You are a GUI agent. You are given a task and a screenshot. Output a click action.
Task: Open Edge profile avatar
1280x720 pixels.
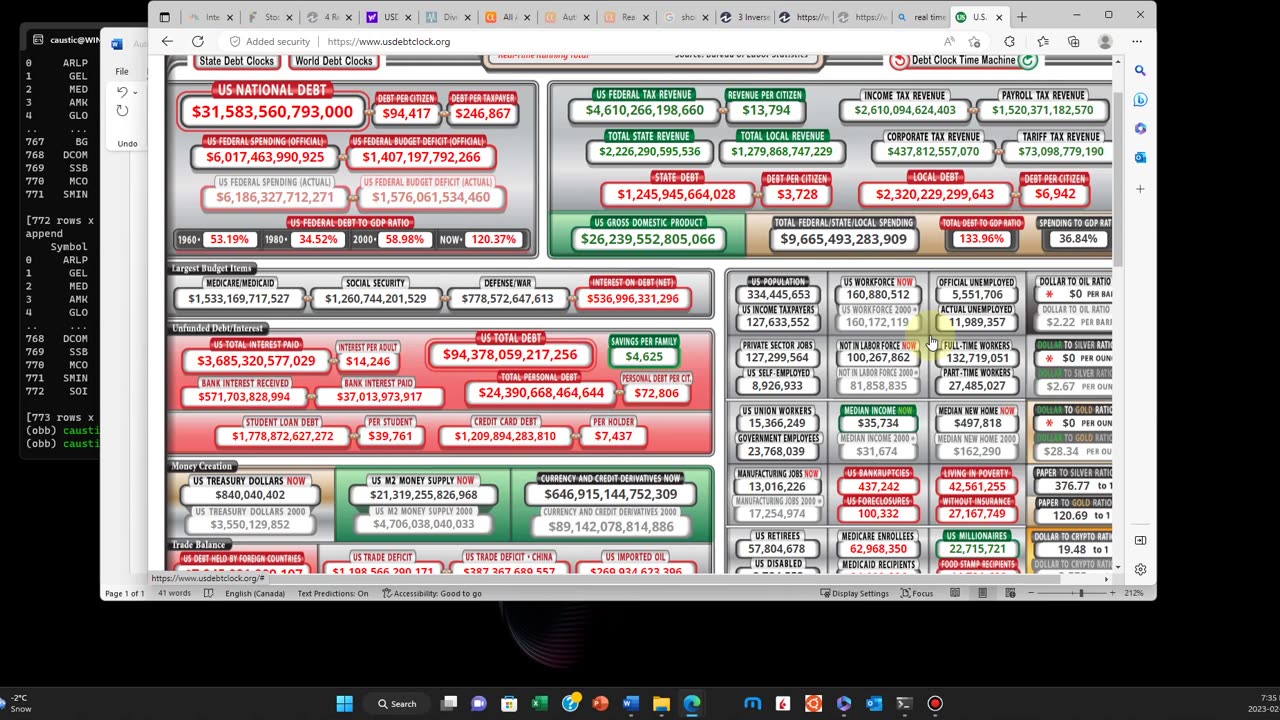tap(1105, 42)
